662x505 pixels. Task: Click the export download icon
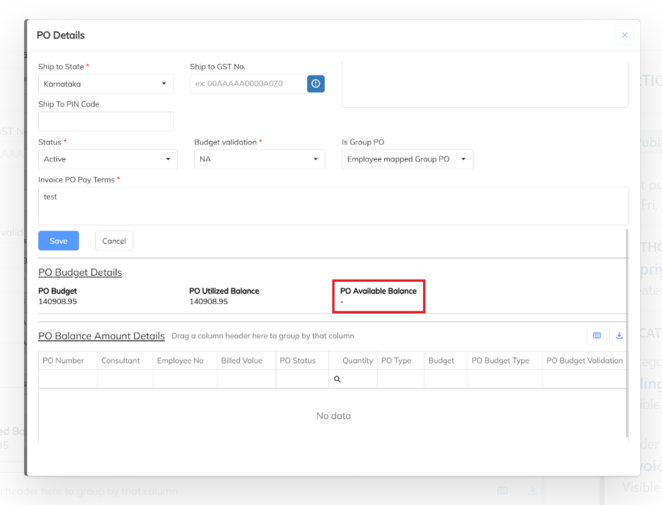click(619, 336)
